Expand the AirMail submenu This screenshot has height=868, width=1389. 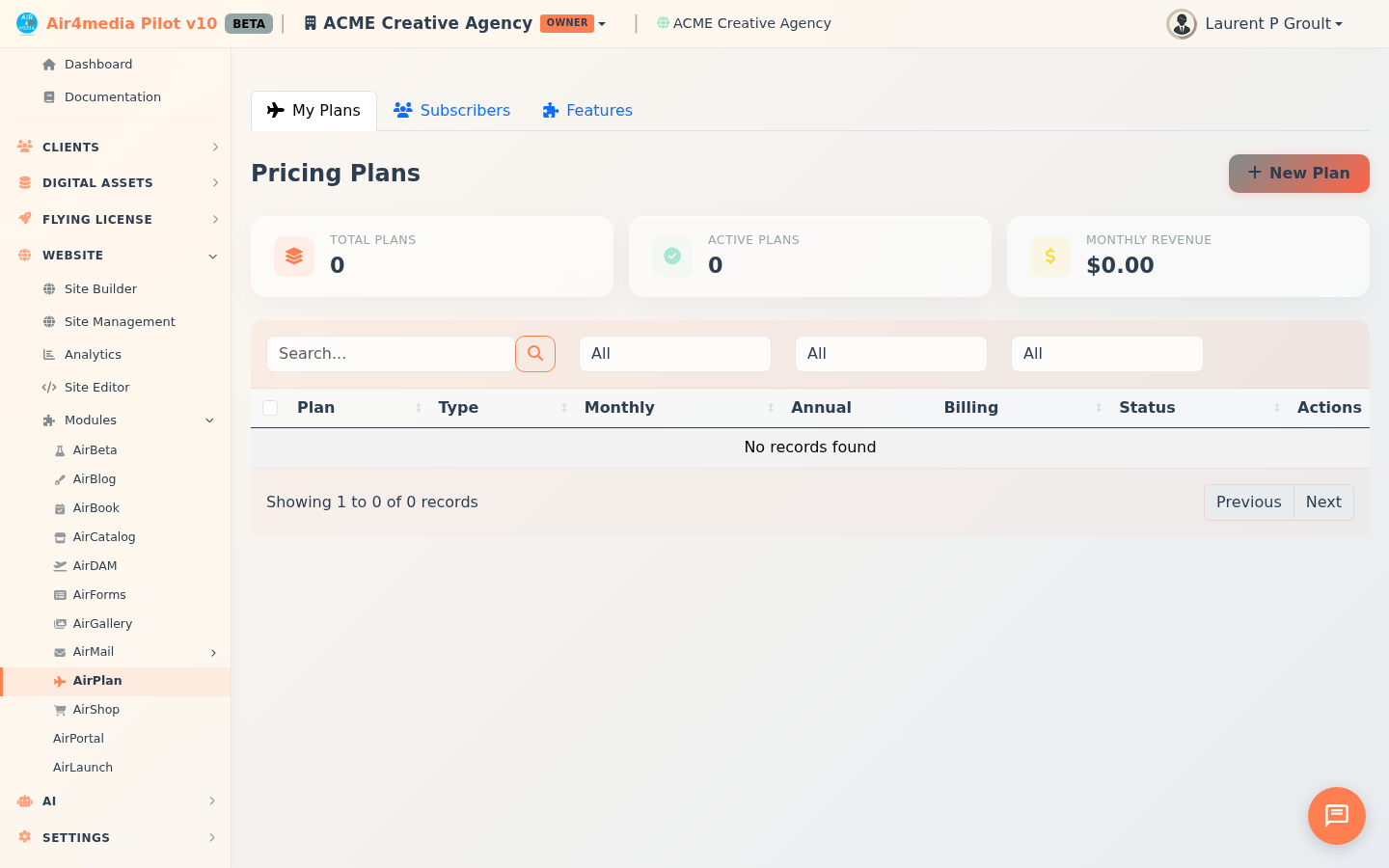(x=213, y=653)
